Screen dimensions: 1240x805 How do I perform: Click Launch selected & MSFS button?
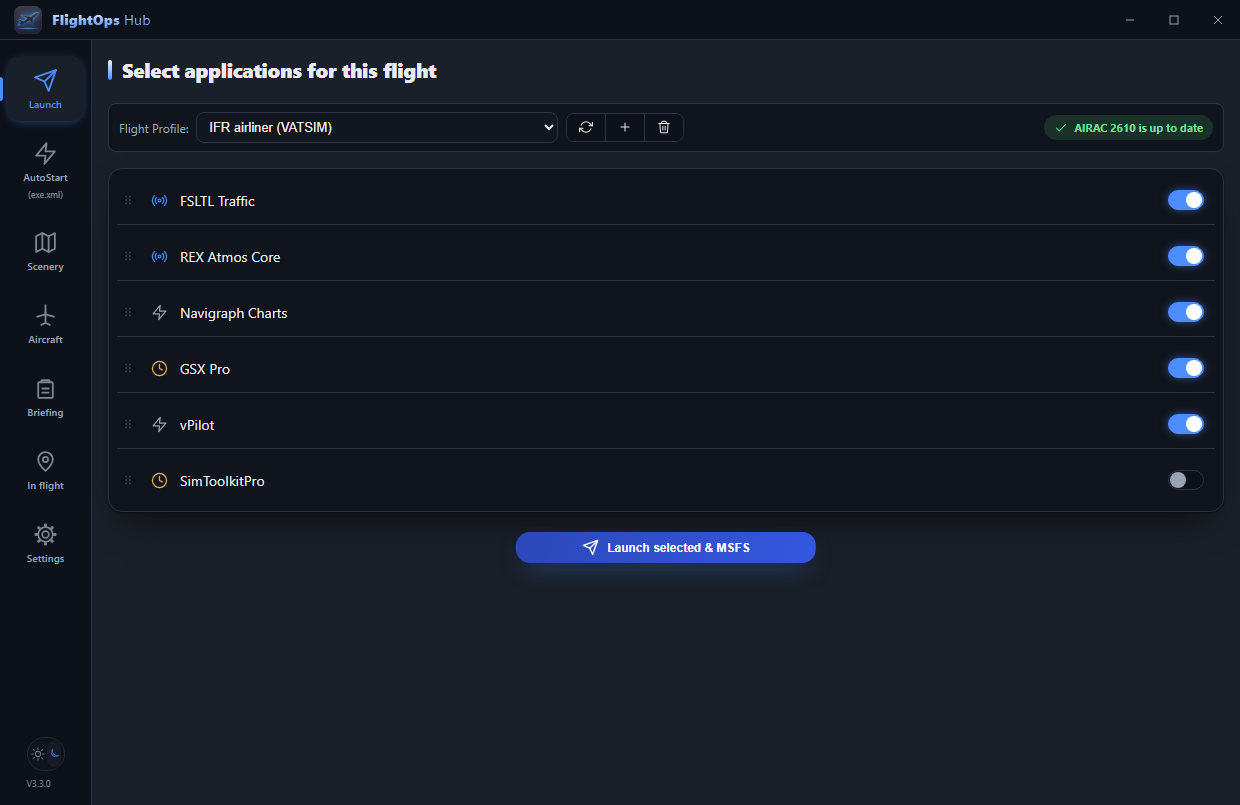click(x=666, y=548)
